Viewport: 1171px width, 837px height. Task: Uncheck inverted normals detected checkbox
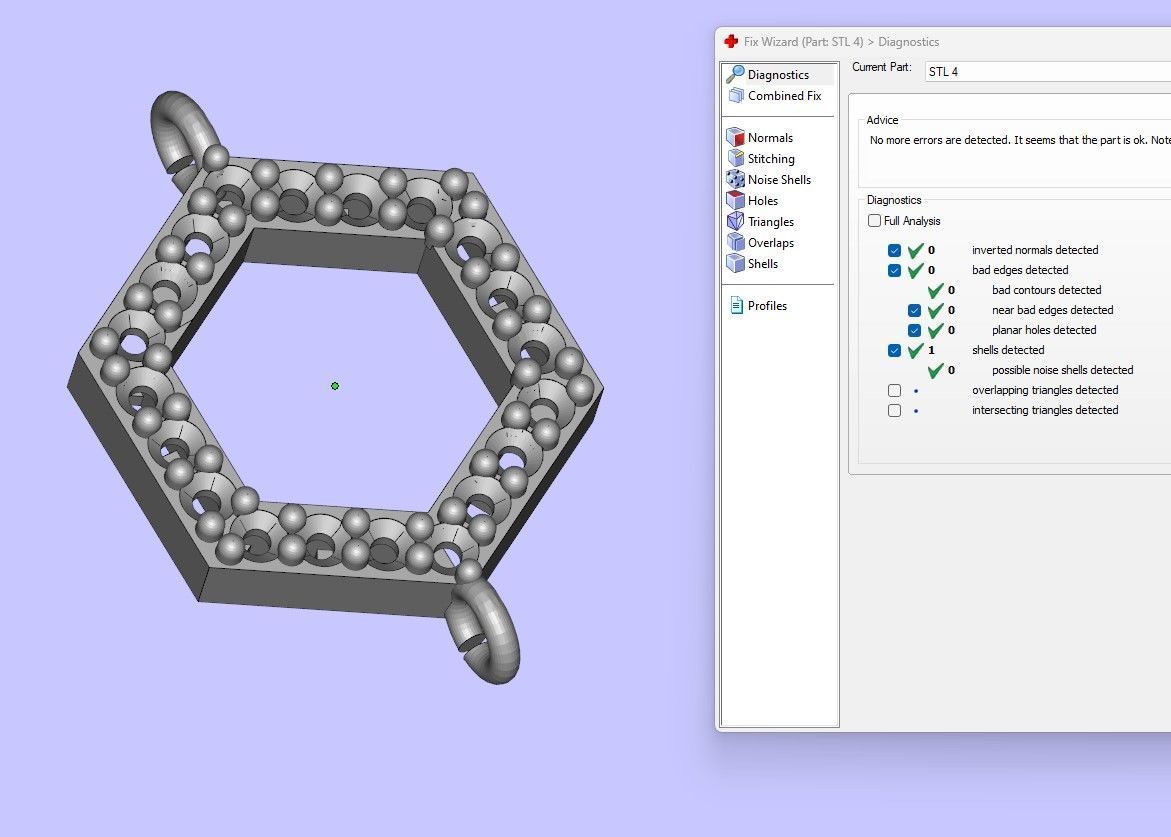pyautogui.click(x=894, y=250)
